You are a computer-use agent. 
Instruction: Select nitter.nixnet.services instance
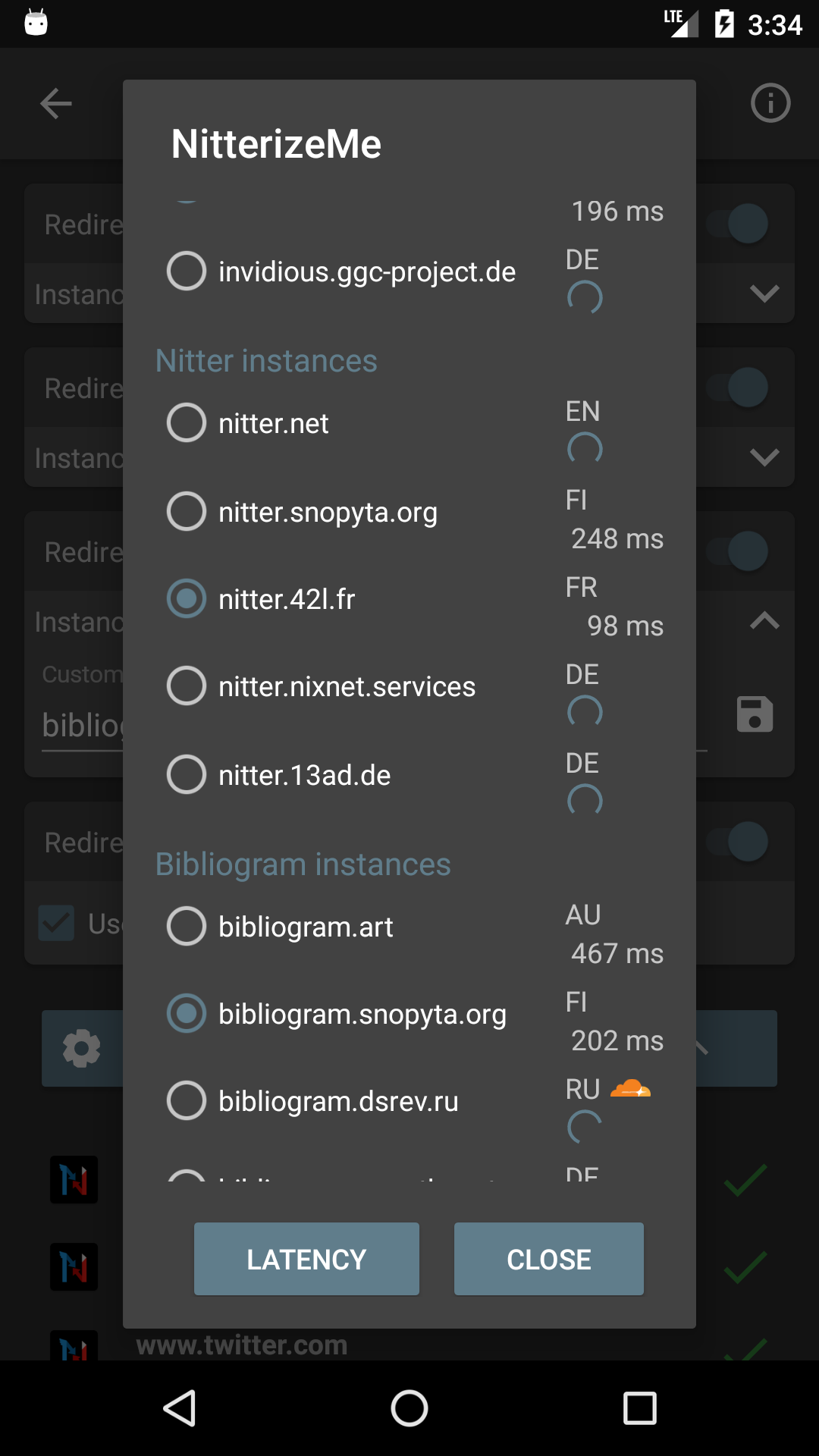point(187,686)
